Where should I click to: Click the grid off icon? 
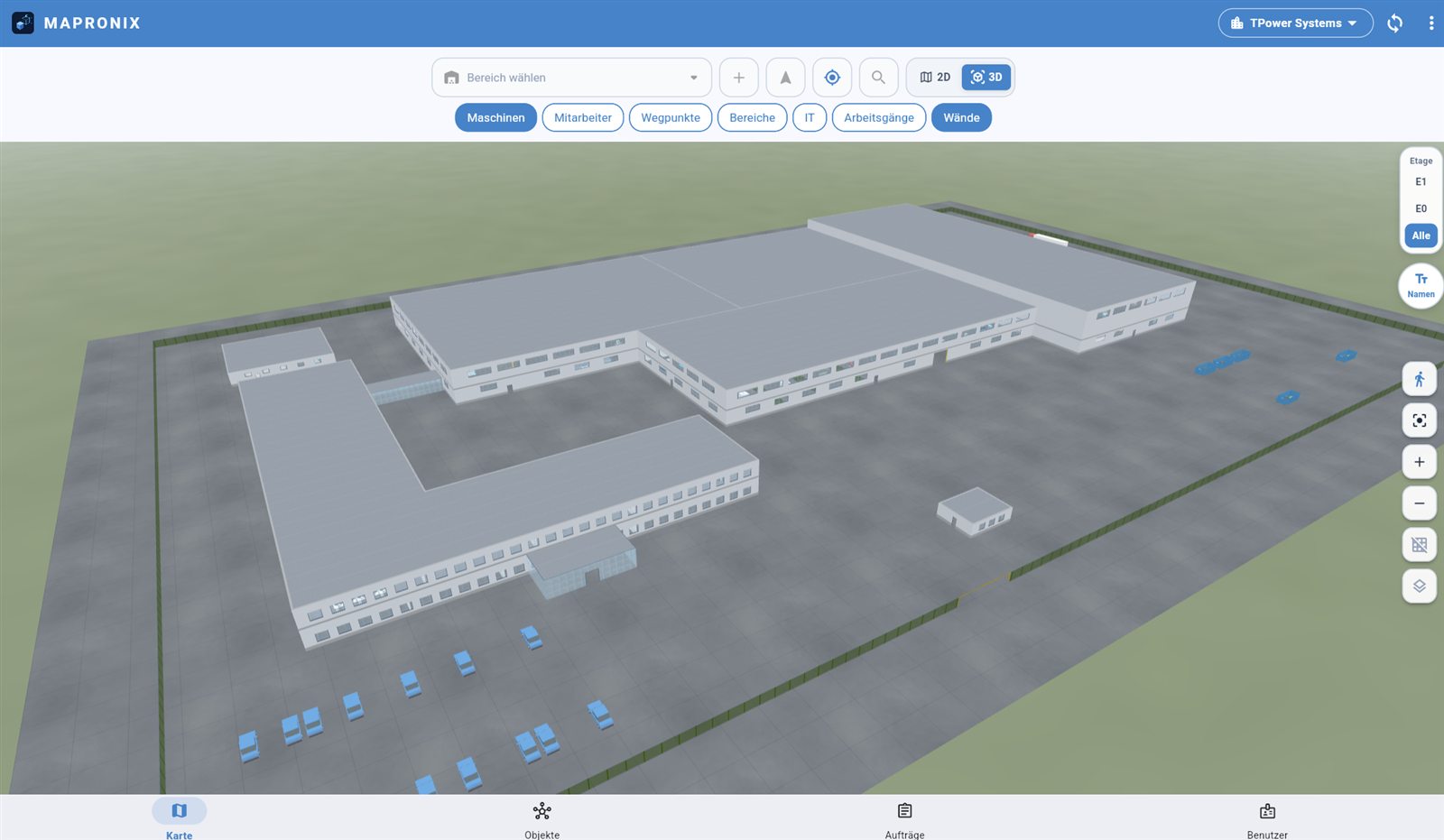tap(1420, 545)
